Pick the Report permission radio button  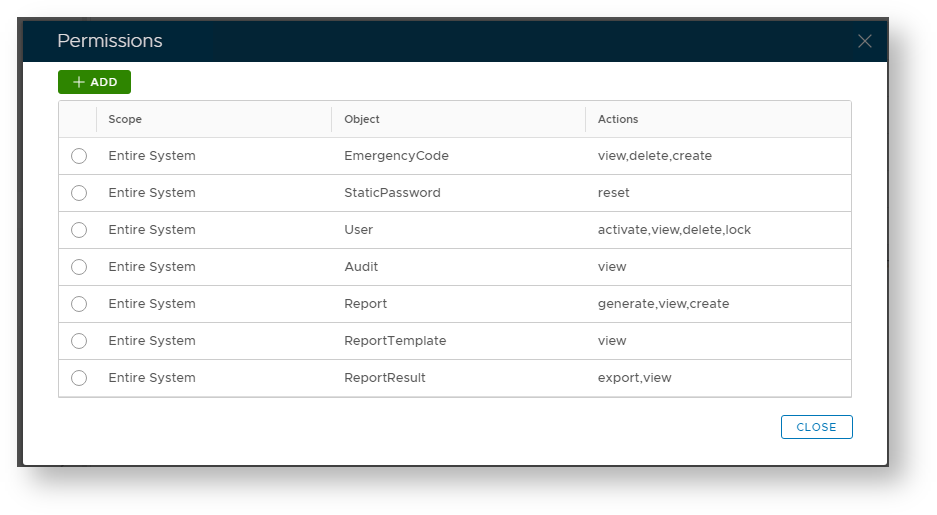(79, 304)
